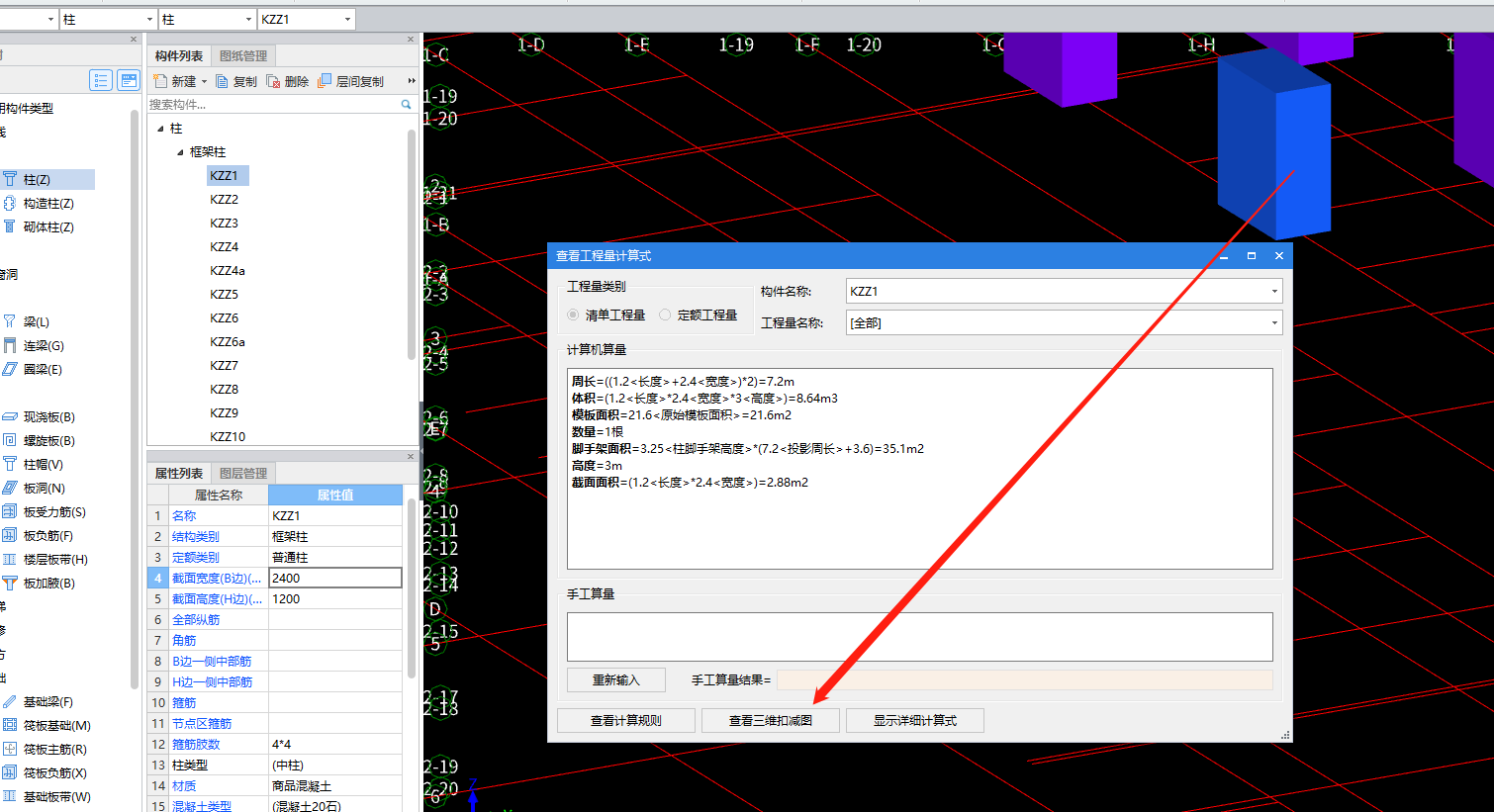Viewport: 1494px width, 812px height.
Task: Select 基础梁(F) foundation beam
Action: (47, 701)
